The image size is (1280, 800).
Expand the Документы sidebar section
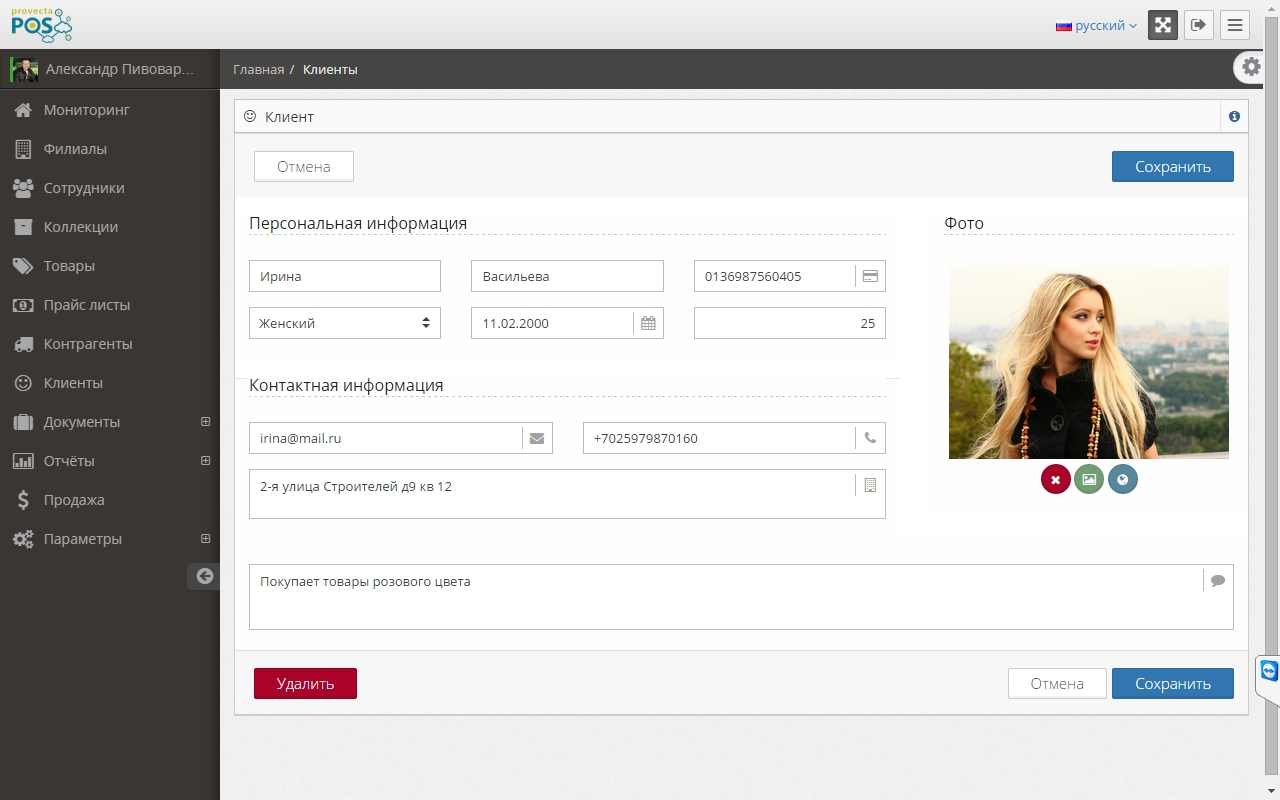point(206,422)
